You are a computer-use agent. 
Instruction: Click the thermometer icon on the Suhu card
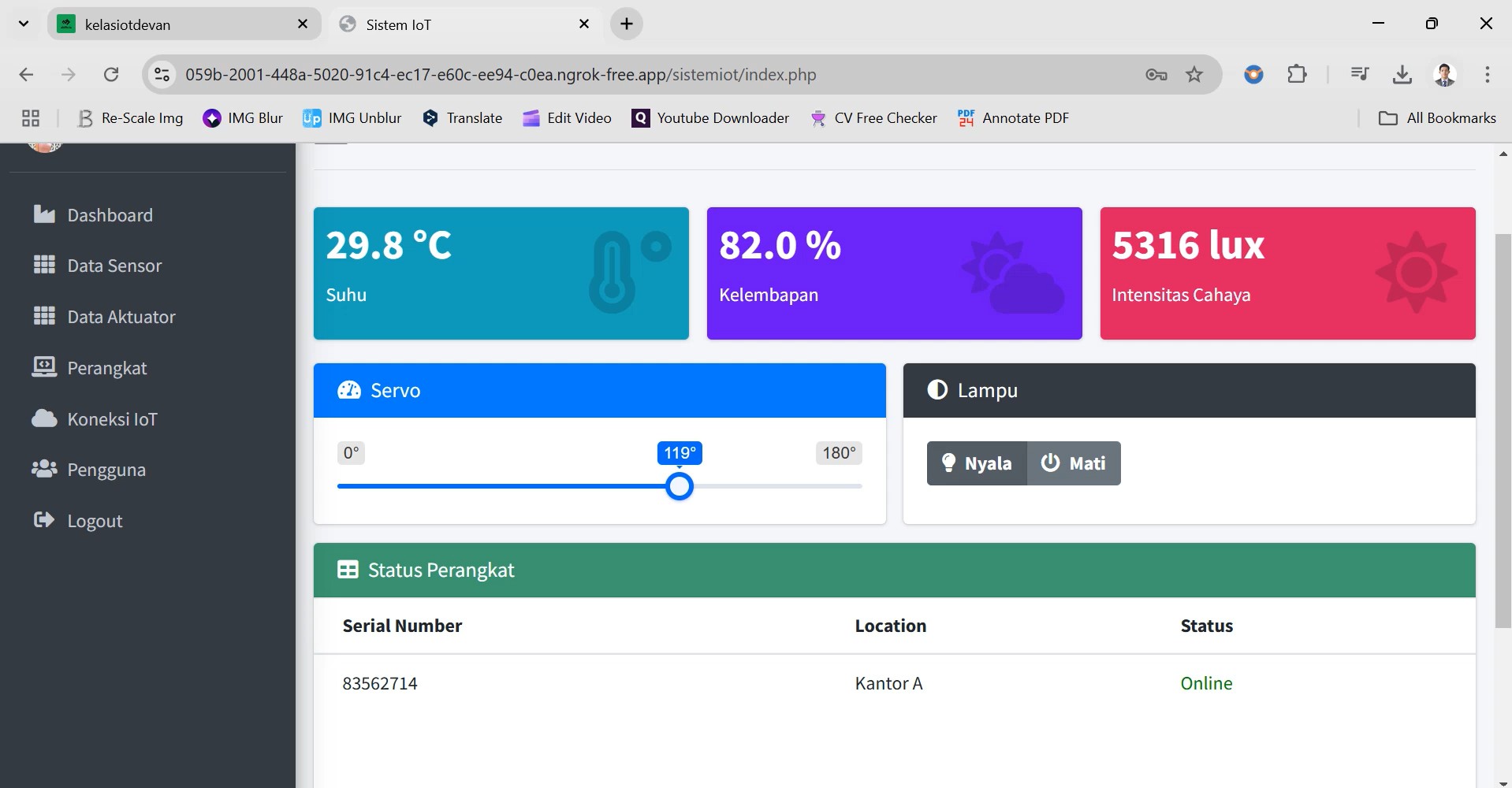pos(630,272)
